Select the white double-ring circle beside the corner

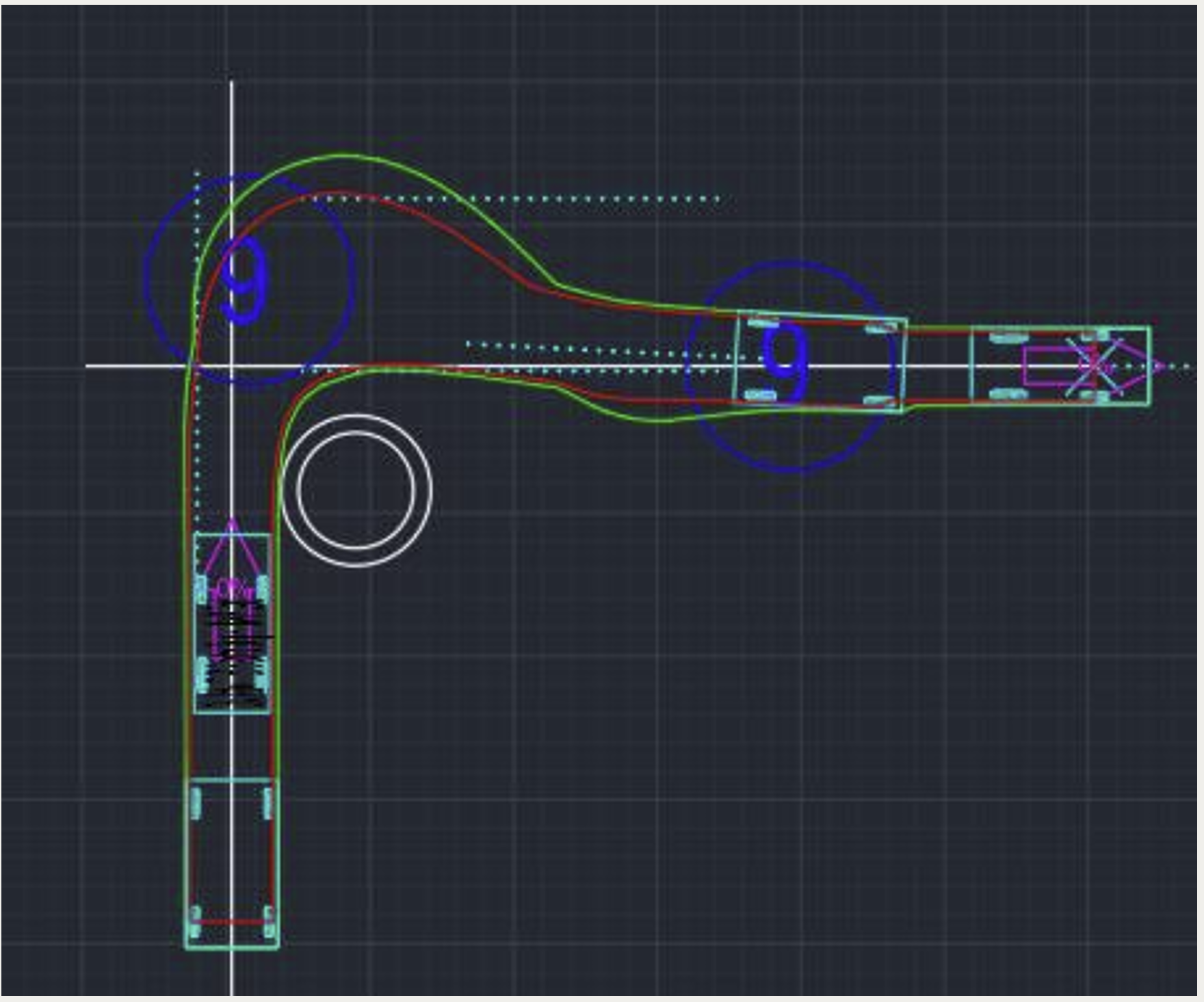pyautogui.click(x=356, y=490)
